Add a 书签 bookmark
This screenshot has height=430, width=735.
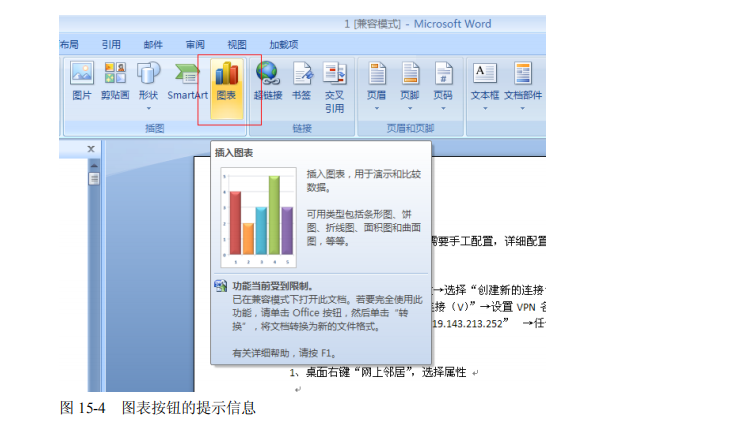pyautogui.click(x=301, y=81)
